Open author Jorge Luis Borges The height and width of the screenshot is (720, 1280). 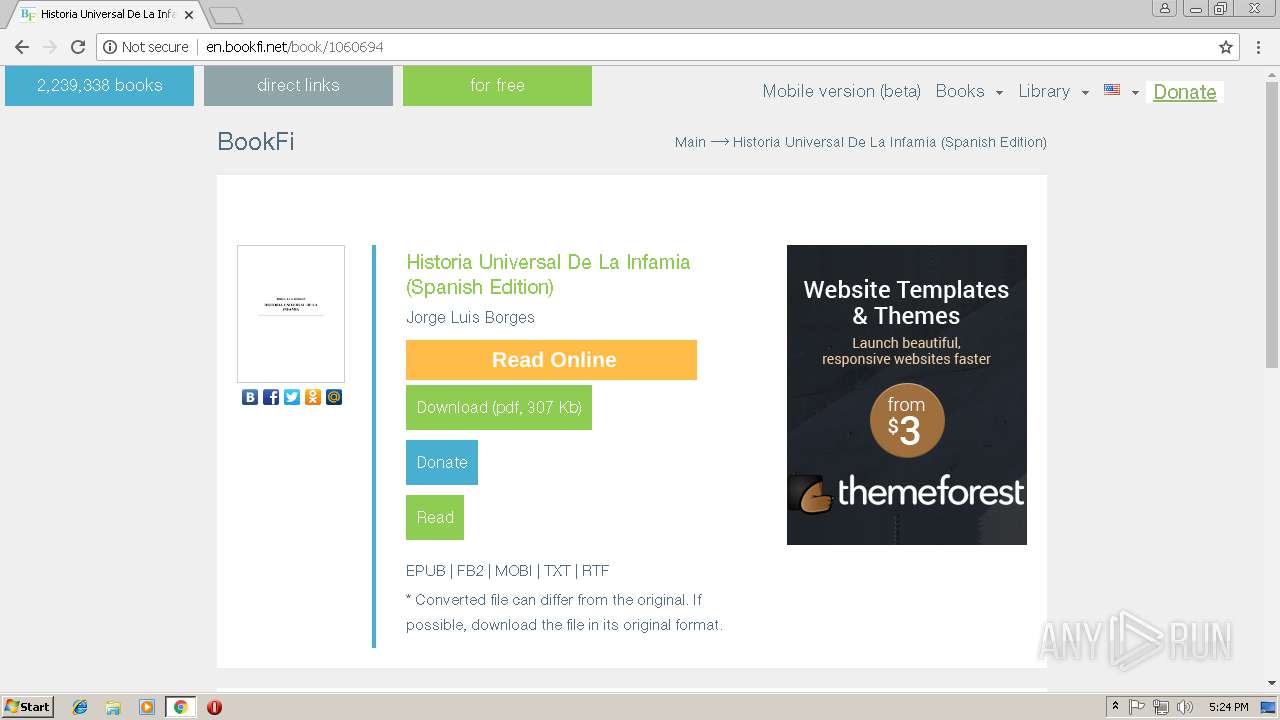470,317
